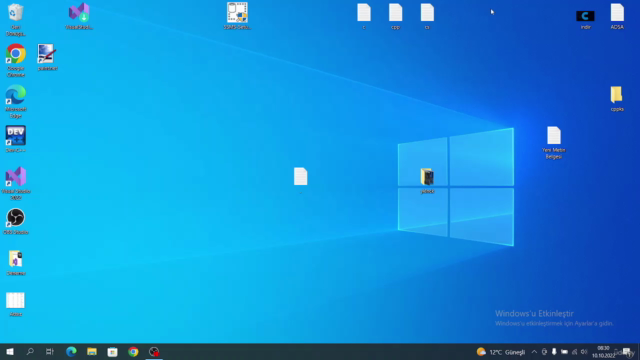Click the microphone tray icon
The height and width of the screenshot is (360, 640).
(554, 352)
